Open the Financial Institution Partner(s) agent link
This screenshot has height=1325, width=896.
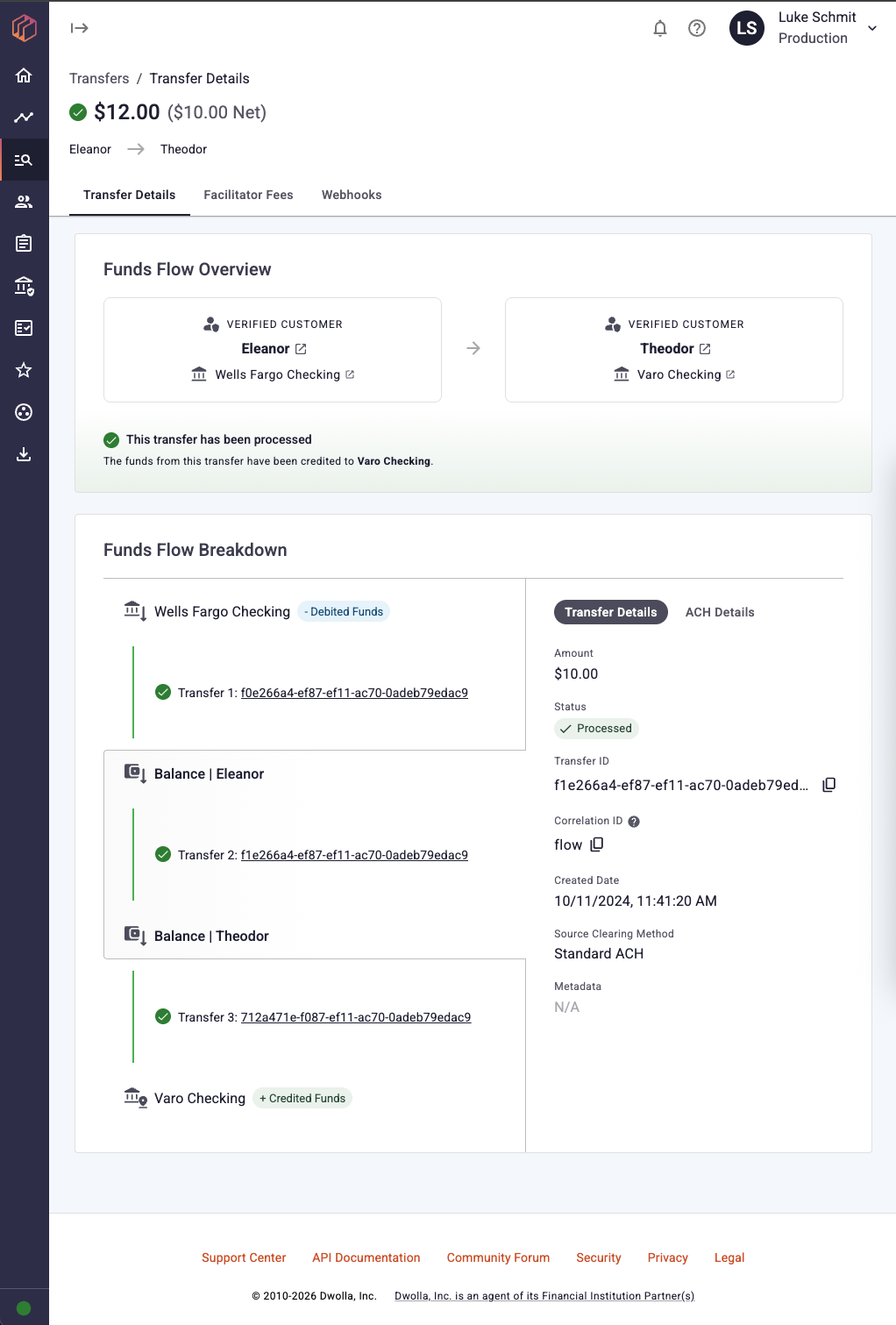[544, 1296]
